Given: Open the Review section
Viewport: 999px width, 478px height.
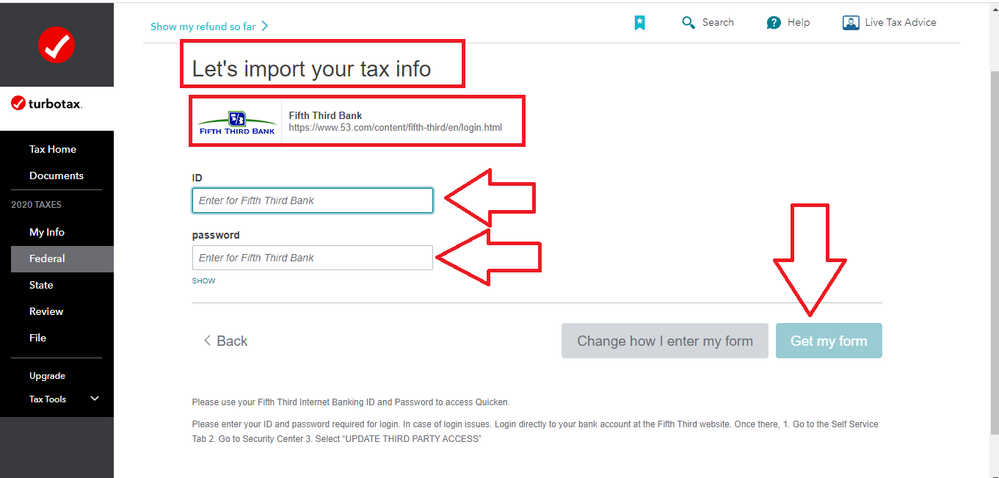Looking at the screenshot, I should [x=47, y=311].
